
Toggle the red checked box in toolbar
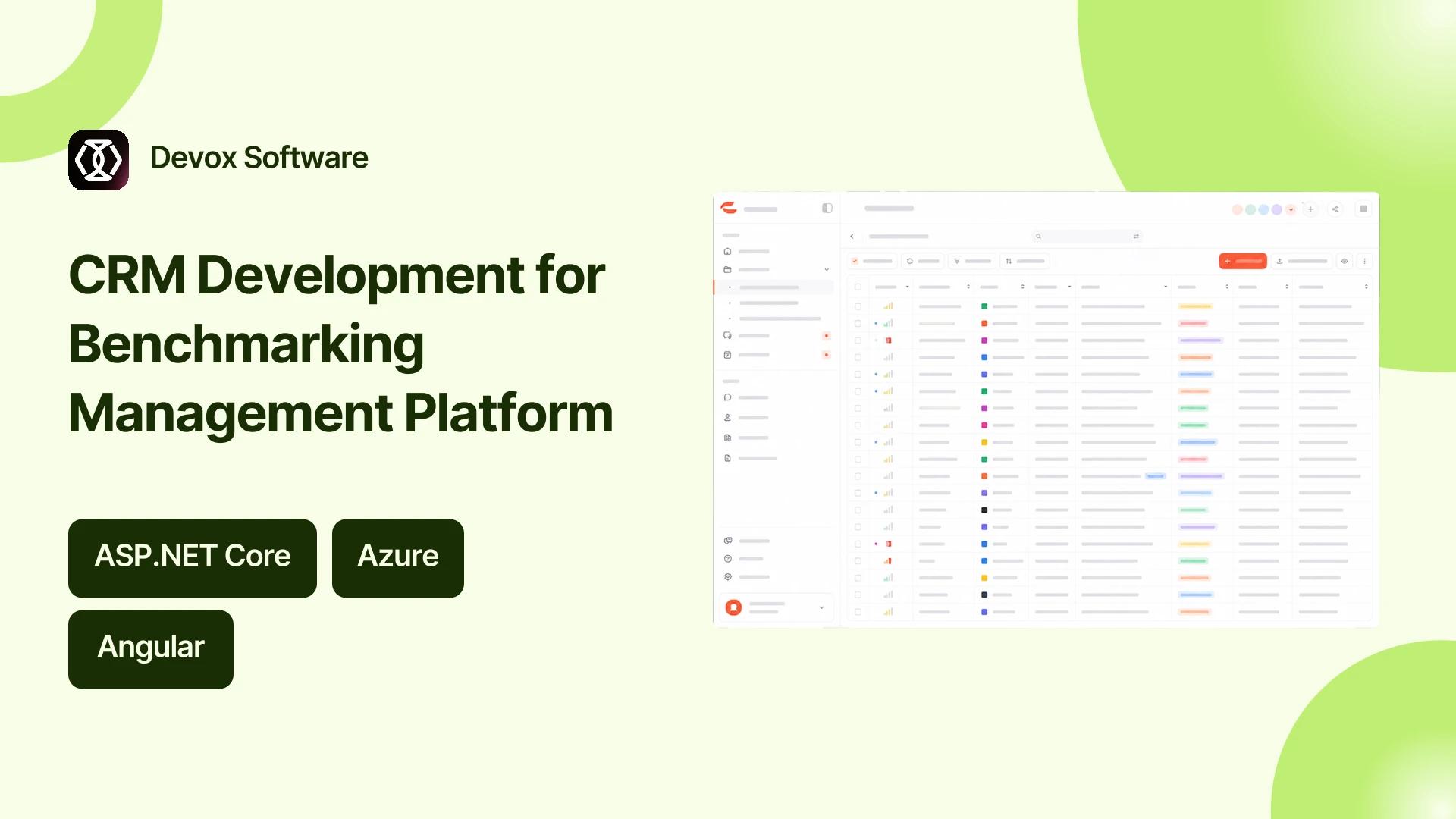[x=855, y=261]
